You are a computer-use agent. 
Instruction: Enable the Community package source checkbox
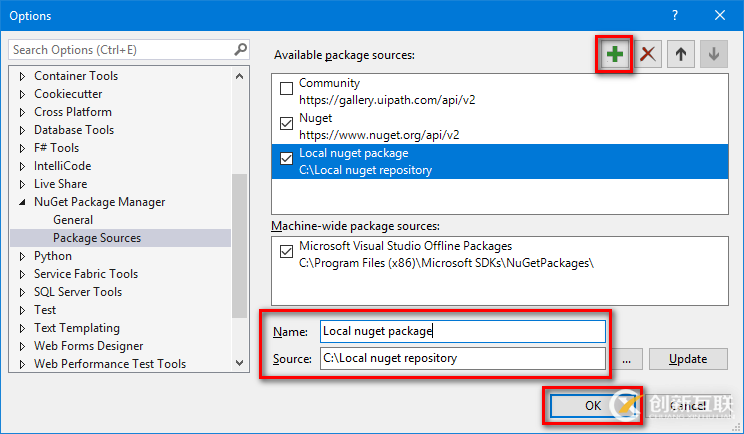pyautogui.click(x=287, y=89)
